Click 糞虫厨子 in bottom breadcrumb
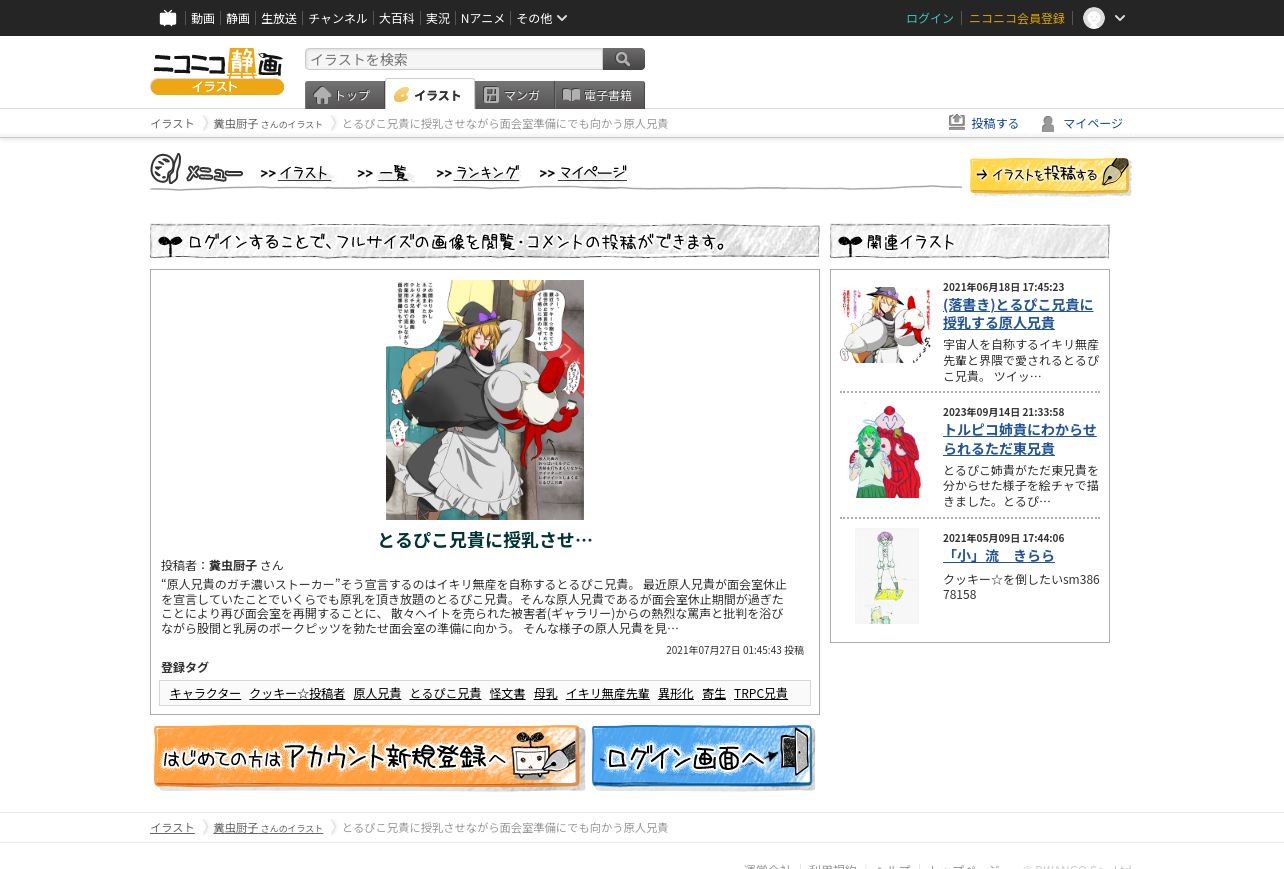Image resolution: width=1284 pixels, height=869 pixels. tap(235, 828)
